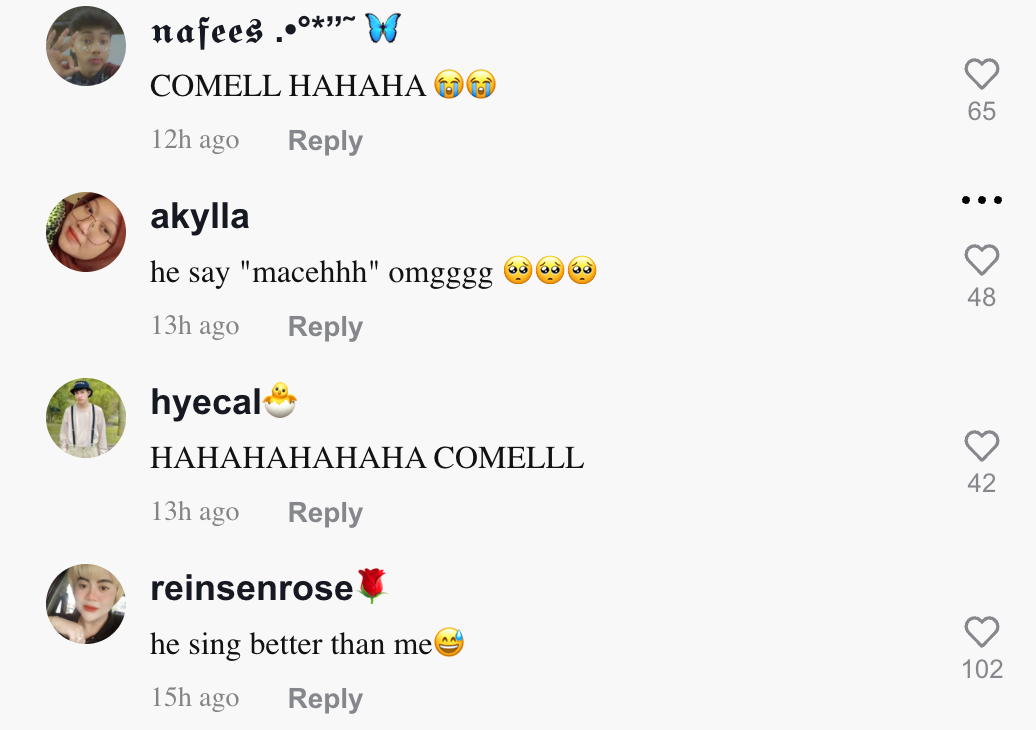This screenshot has height=730, width=1036.
Task: Click the 15h ago timestamp
Action: (195, 698)
